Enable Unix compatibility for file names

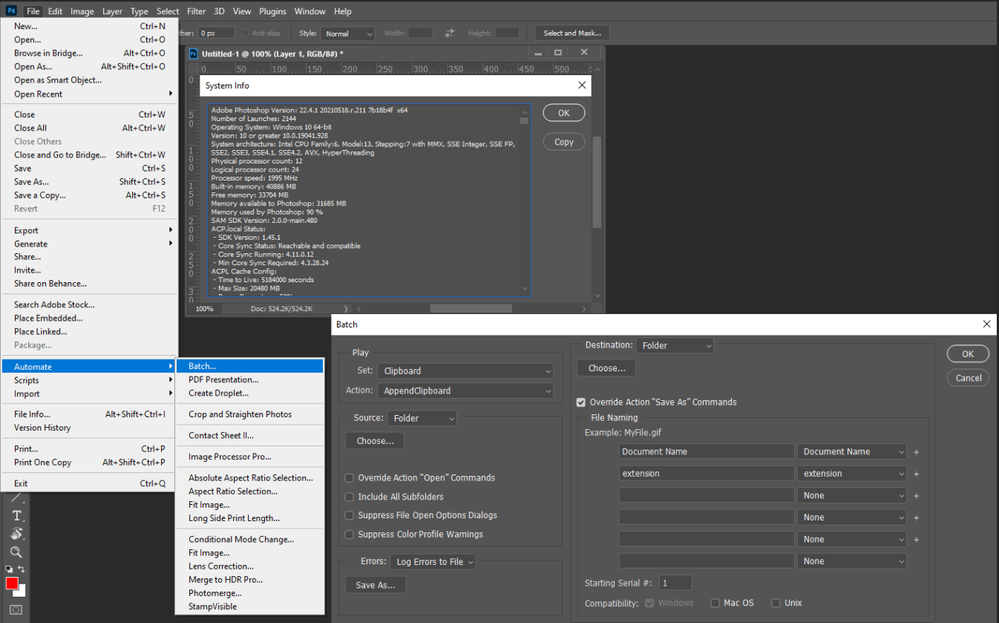pos(775,602)
